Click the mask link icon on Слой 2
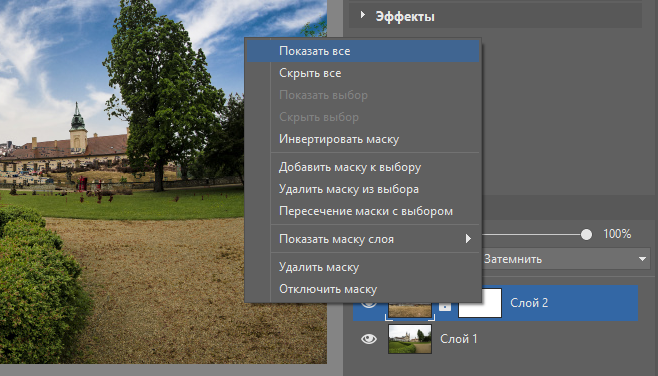658x376 pixels. pyautogui.click(x=445, y=307)
